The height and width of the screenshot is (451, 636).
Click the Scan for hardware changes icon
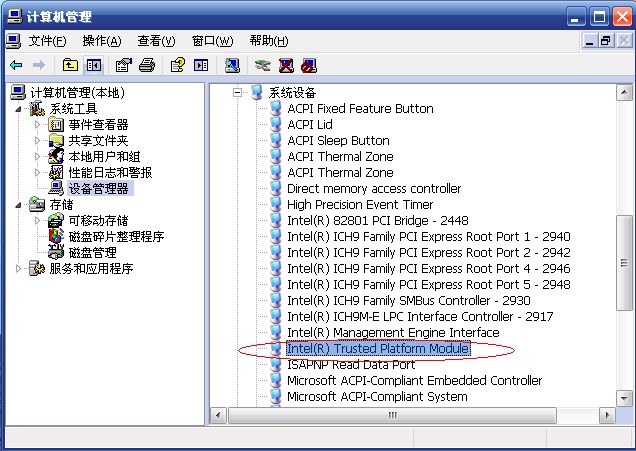pyautogui.click(x=232, y=65)
